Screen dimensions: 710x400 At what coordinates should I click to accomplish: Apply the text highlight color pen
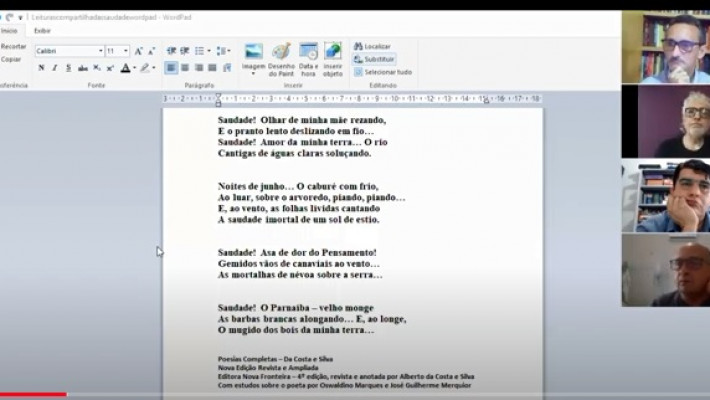144,68
